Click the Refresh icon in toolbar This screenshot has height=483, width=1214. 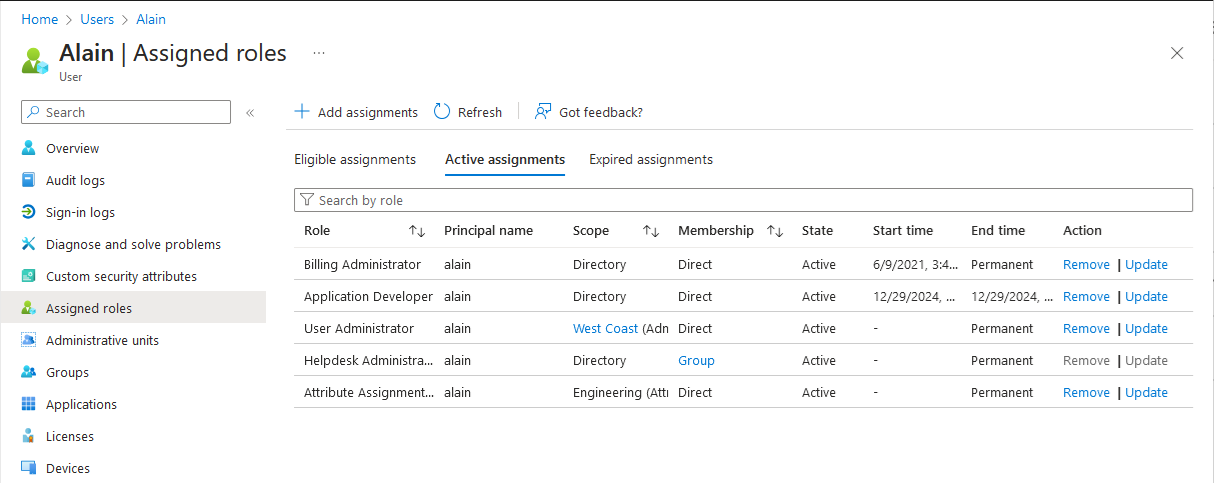(x=442, y=112)
